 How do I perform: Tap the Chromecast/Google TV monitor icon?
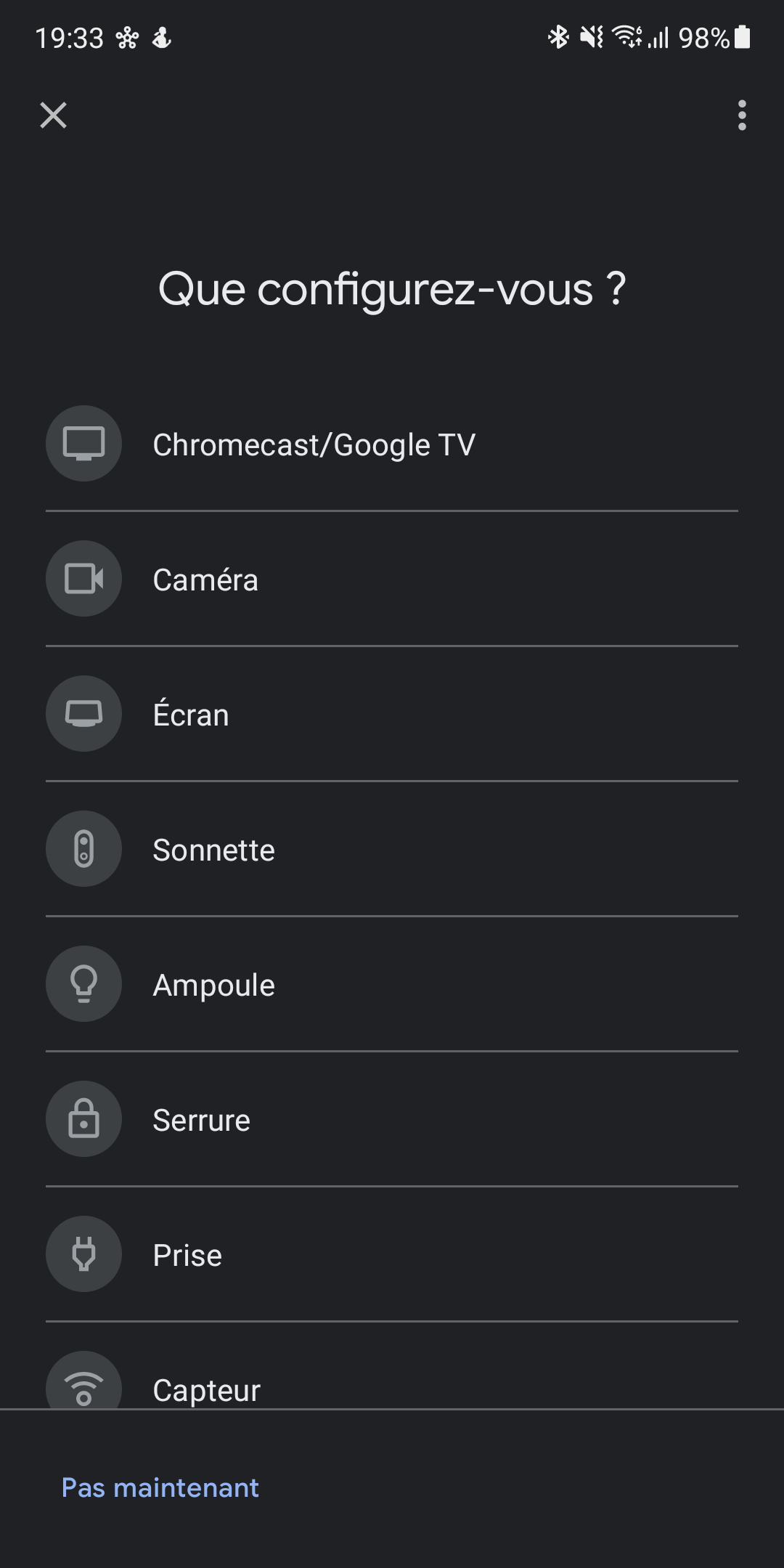pyautogui.click(x=83, y=444)
